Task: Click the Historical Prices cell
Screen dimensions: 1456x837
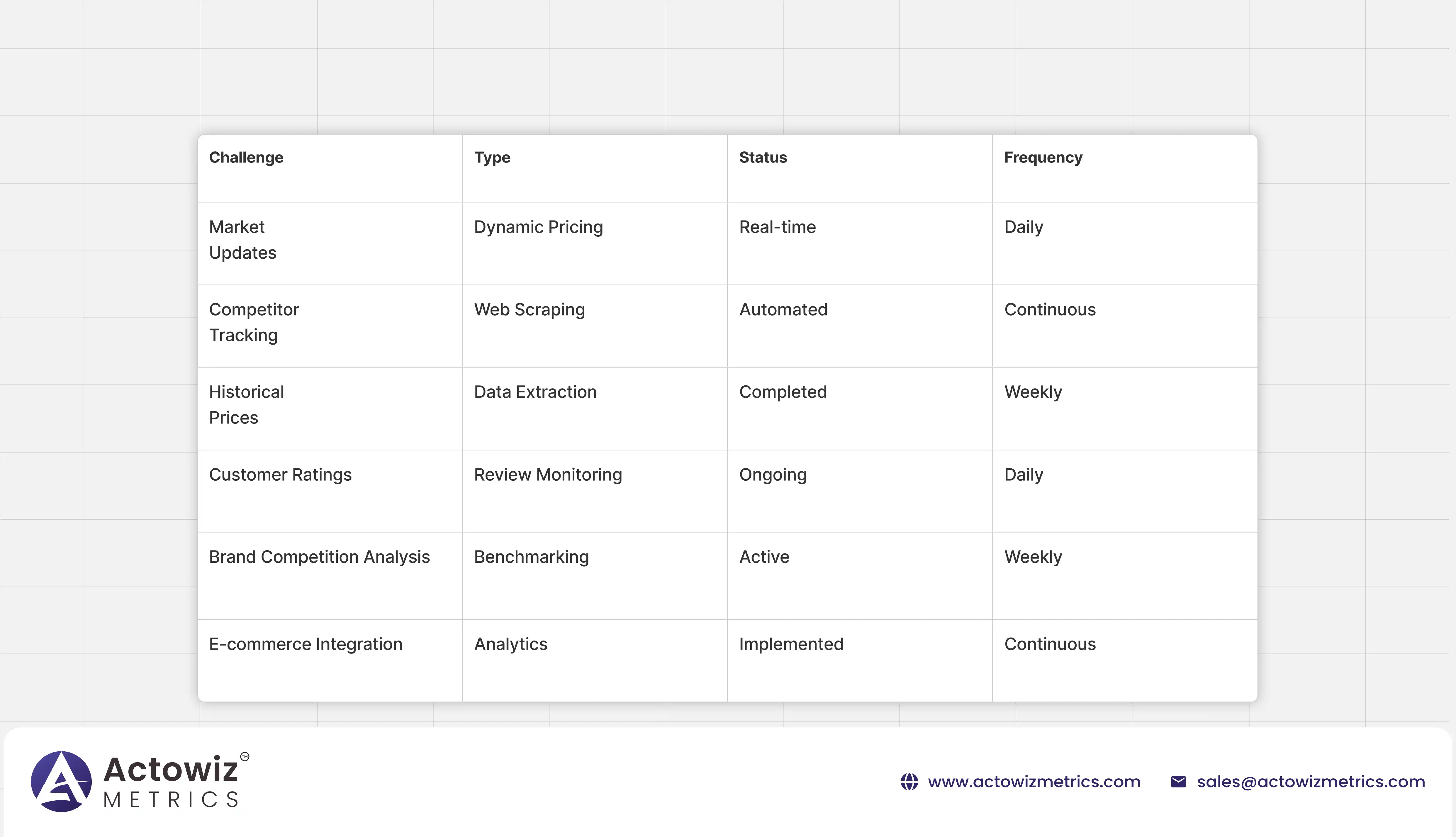Action: tap(246, 405)
